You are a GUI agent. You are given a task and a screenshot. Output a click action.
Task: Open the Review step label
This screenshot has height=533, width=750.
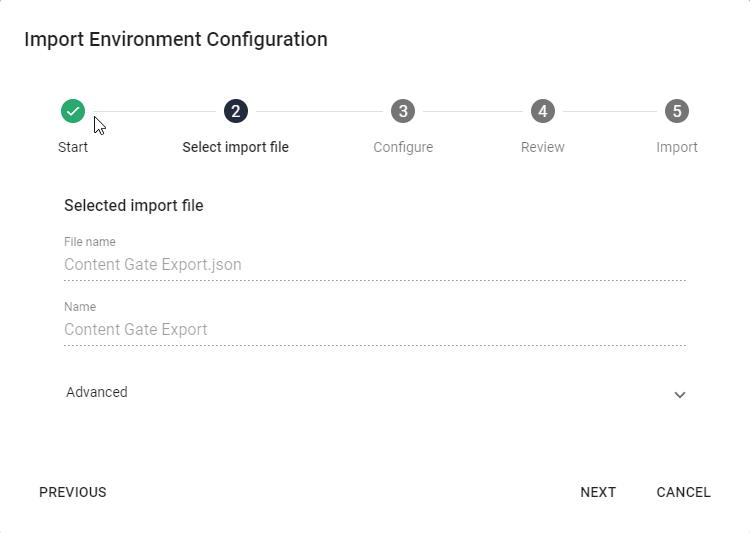point(543,147)
